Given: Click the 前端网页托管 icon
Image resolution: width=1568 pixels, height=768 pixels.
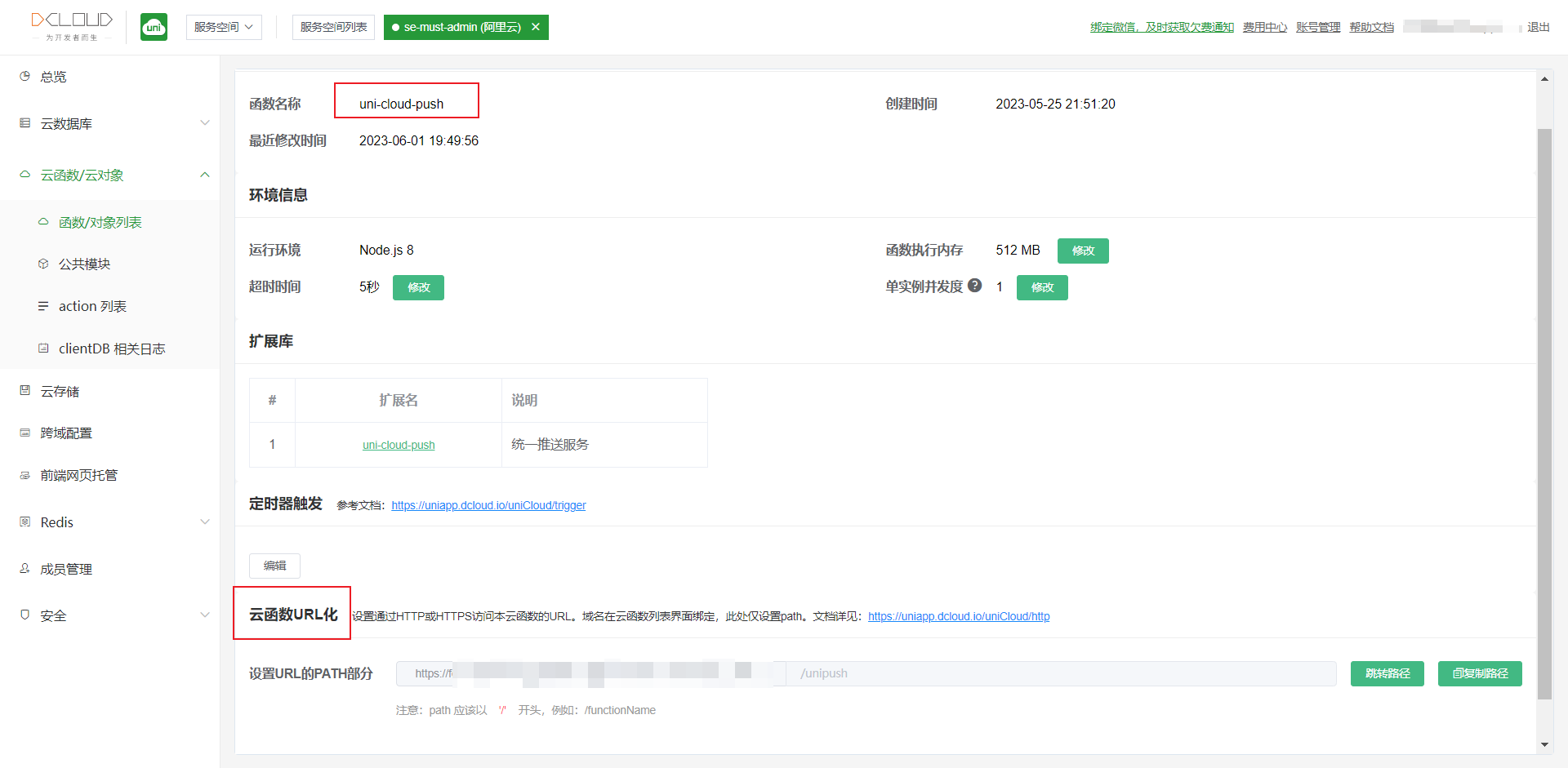Looking at the screenshot, I should (x=24, y=475).
